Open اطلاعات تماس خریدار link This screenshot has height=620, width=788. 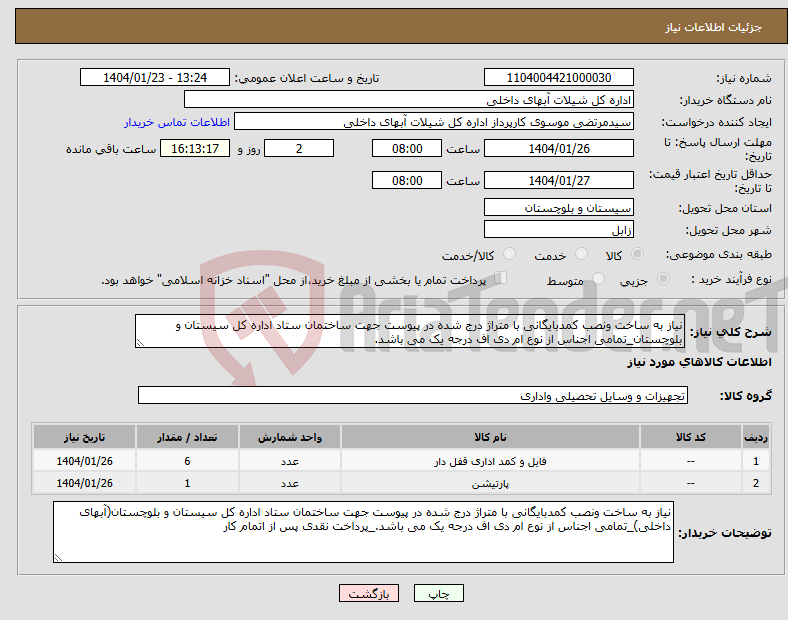(x=177, y=122)
